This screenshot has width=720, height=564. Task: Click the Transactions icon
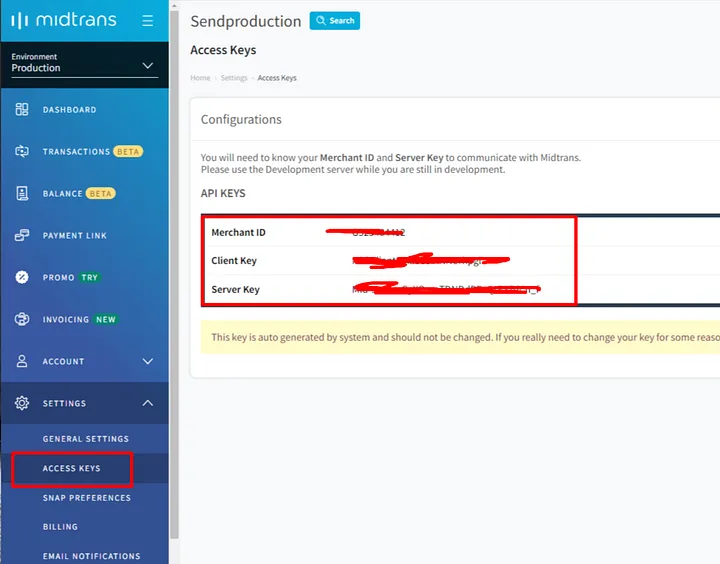click(x=22, y=151)
